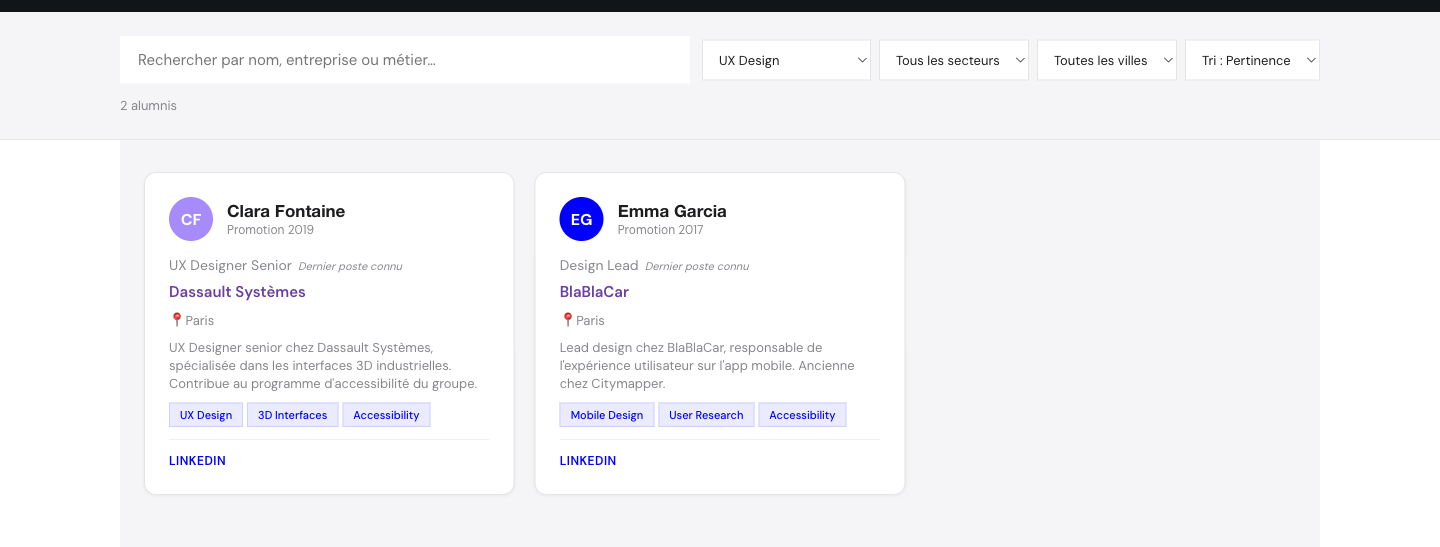Select Emma Garcia's Accessibility tag

[802, 415]
